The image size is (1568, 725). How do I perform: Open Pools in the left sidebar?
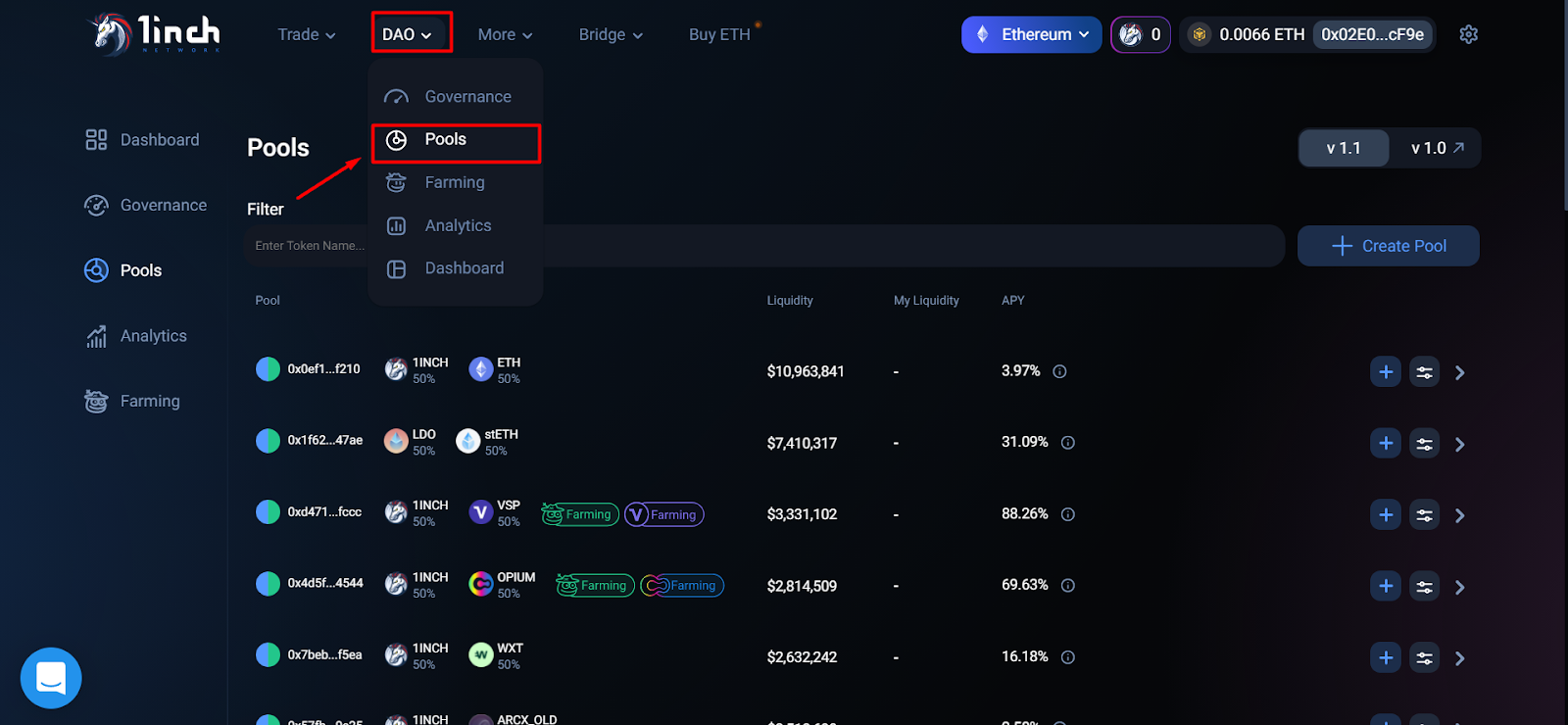click(122, 270)
